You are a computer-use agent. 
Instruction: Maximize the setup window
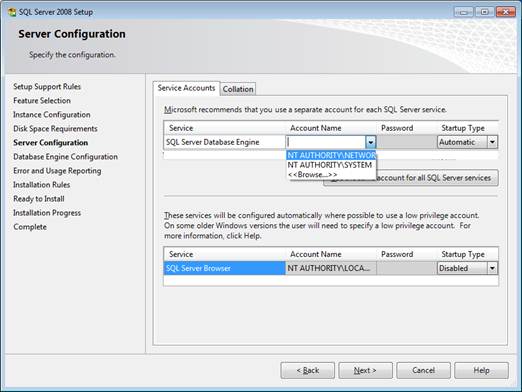pyautogui.click(x=484, y=12)
